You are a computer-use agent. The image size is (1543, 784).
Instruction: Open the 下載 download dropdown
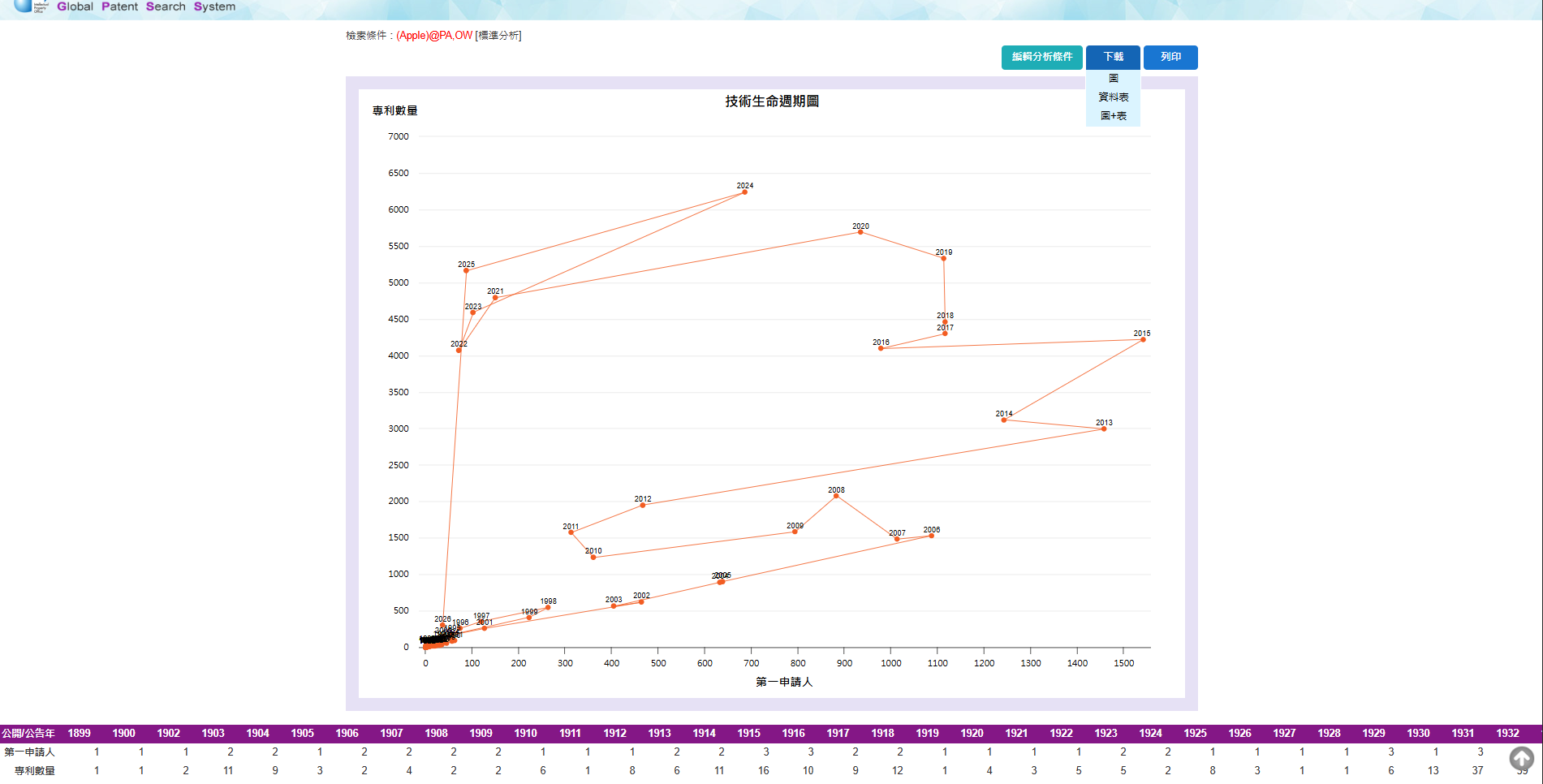[x=1113, y=57]
